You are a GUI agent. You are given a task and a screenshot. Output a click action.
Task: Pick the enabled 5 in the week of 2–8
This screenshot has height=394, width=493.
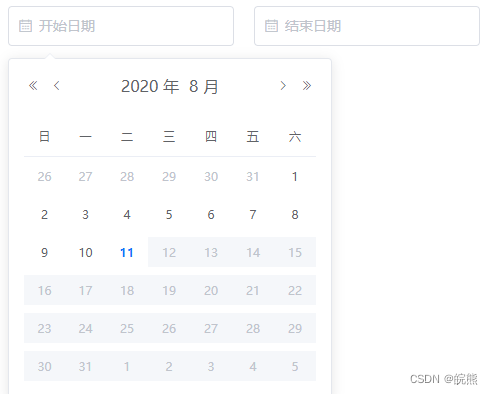pos(169,214)
